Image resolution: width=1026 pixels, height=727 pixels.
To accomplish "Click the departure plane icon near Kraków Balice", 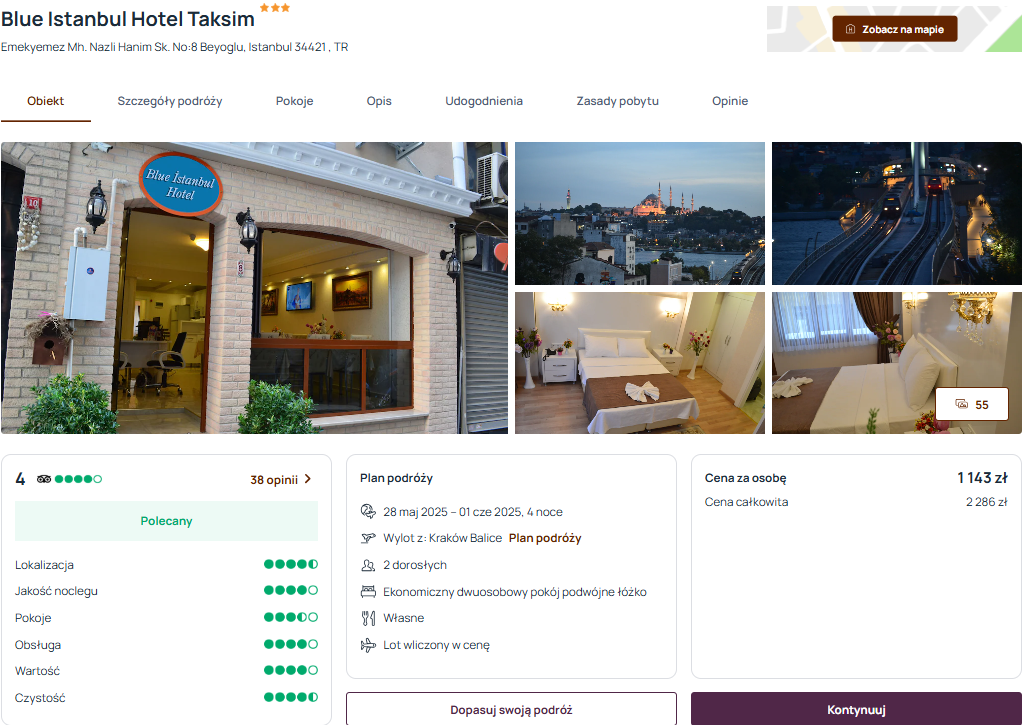I will pos(368,538).
